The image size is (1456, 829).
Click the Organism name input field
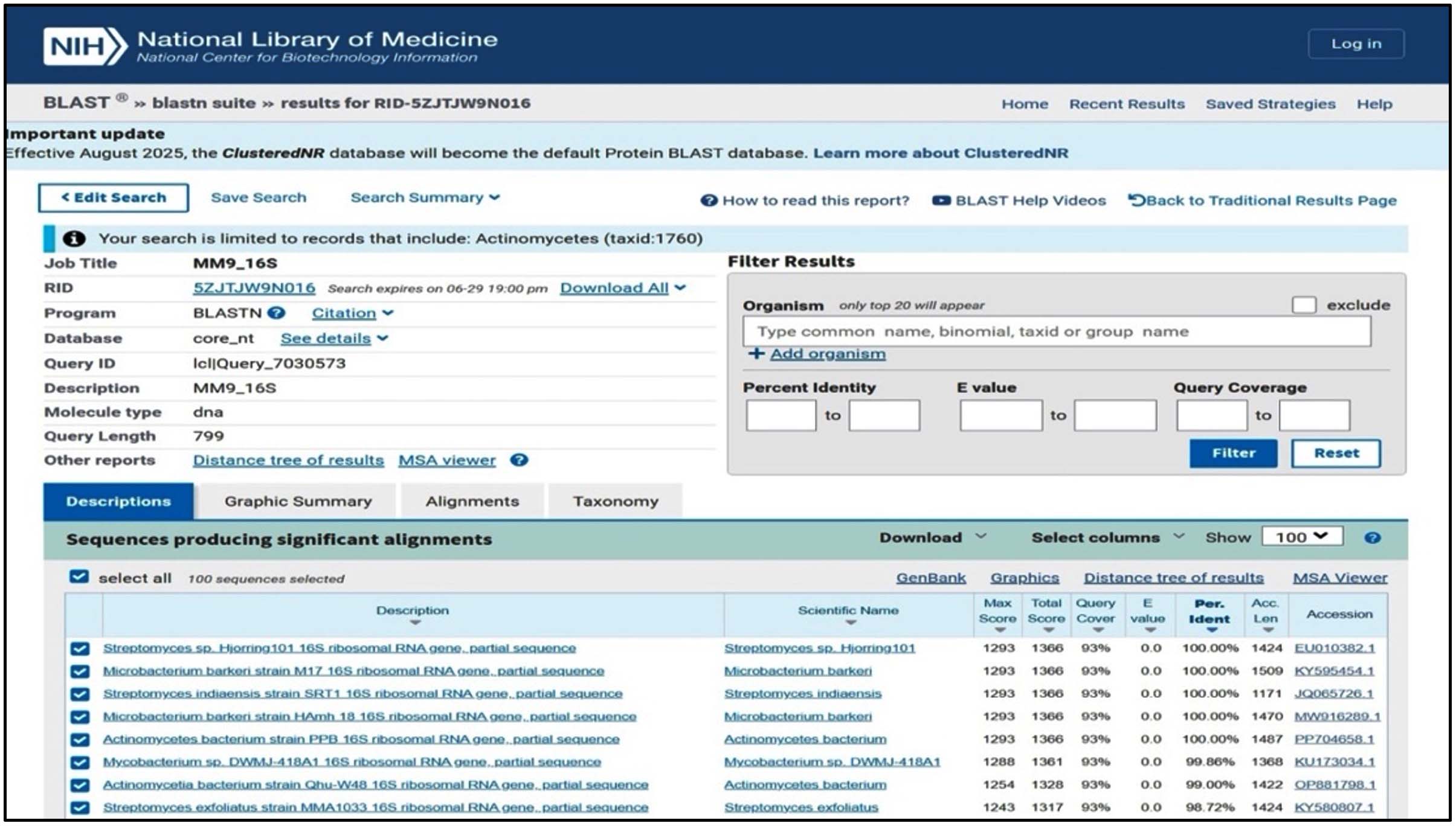point(1057,331)
